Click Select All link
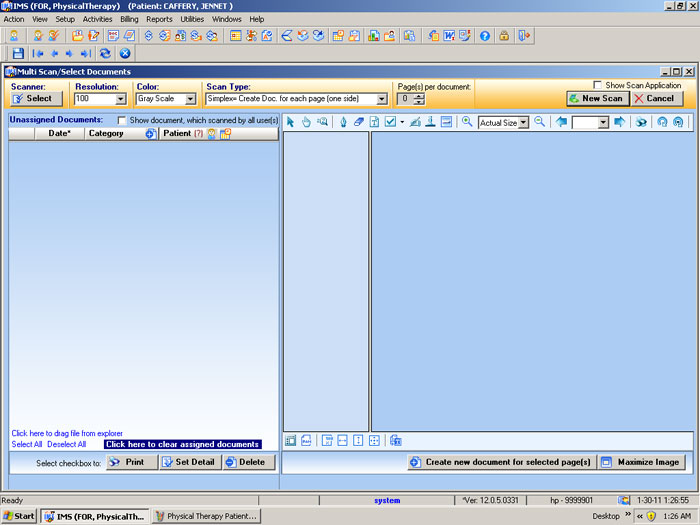Viewport: 700px width, 525px height. 27,445
